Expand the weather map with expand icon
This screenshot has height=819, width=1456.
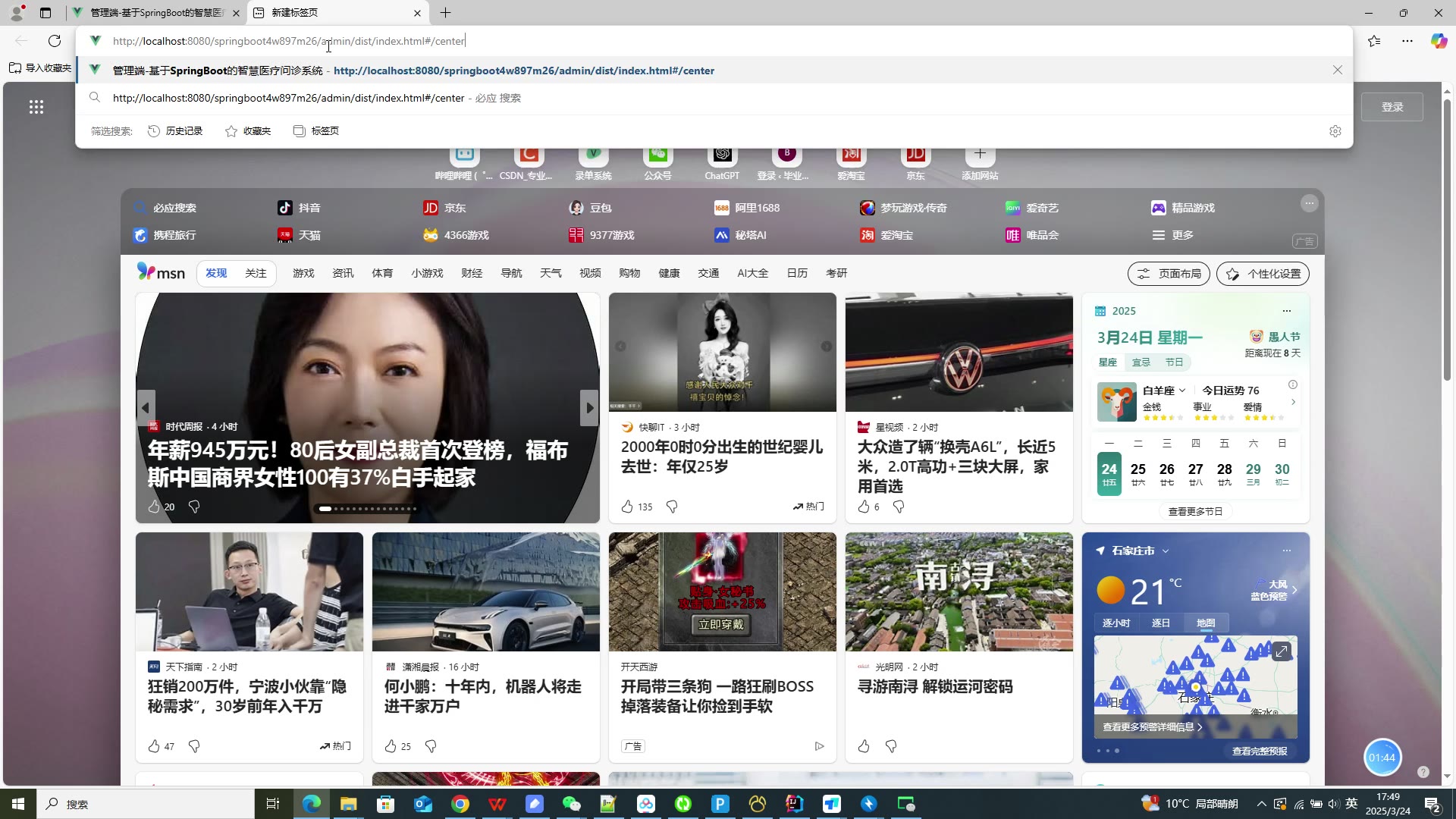tap(1281, 651)
